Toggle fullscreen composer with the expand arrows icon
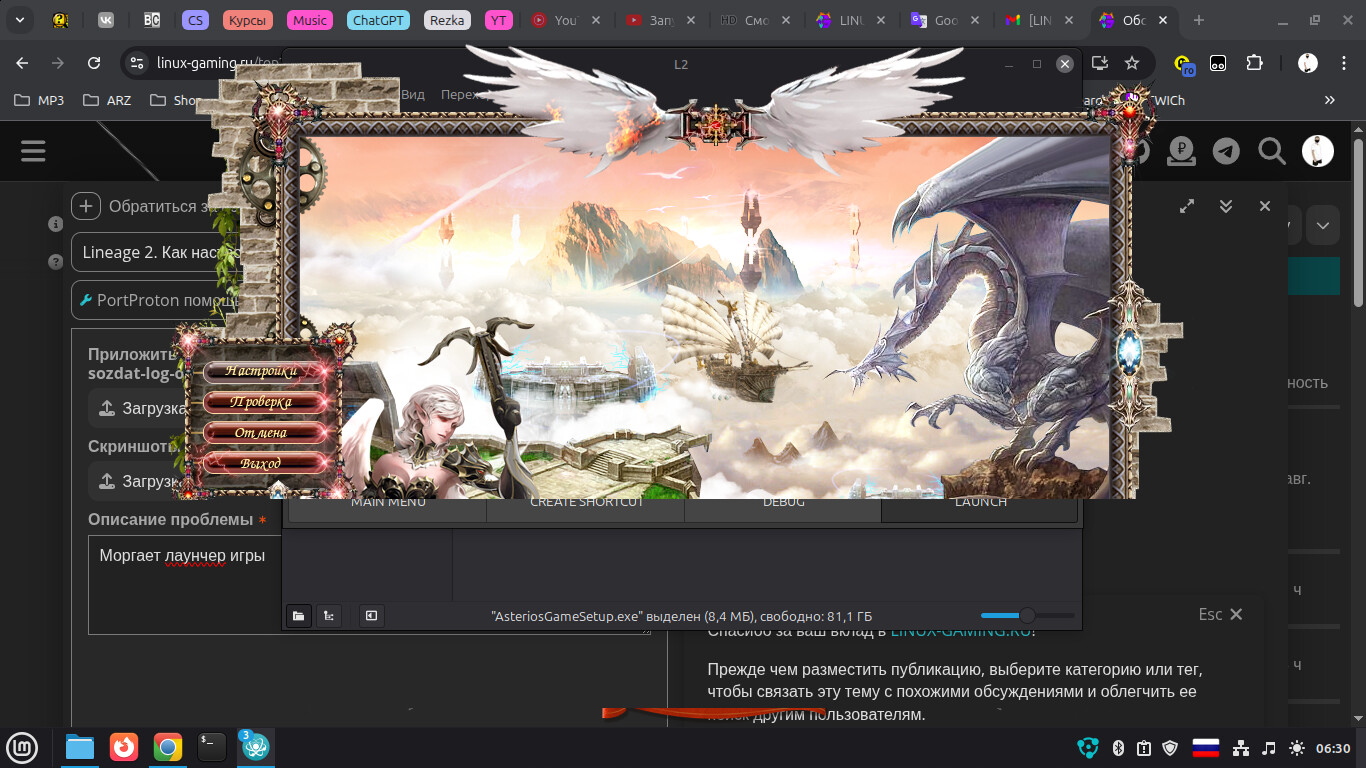 click(x=1187, y=206)
